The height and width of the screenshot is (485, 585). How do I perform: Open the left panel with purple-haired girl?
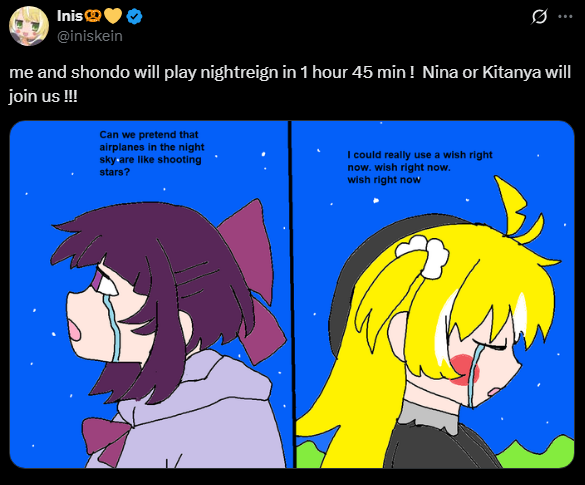[x=149, y=294]
